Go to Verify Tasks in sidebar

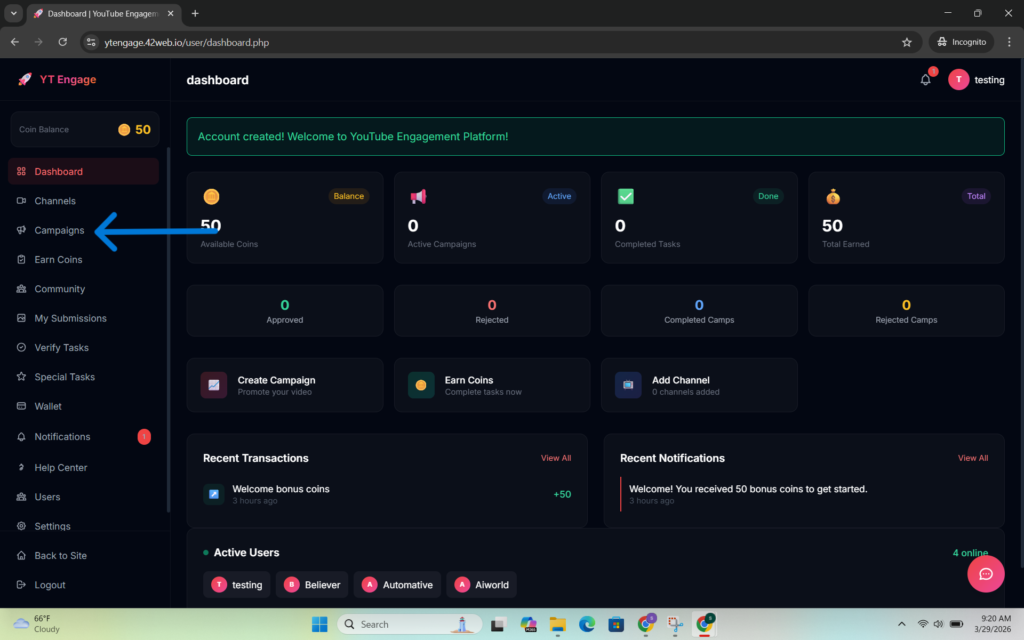tap(61, 348)
